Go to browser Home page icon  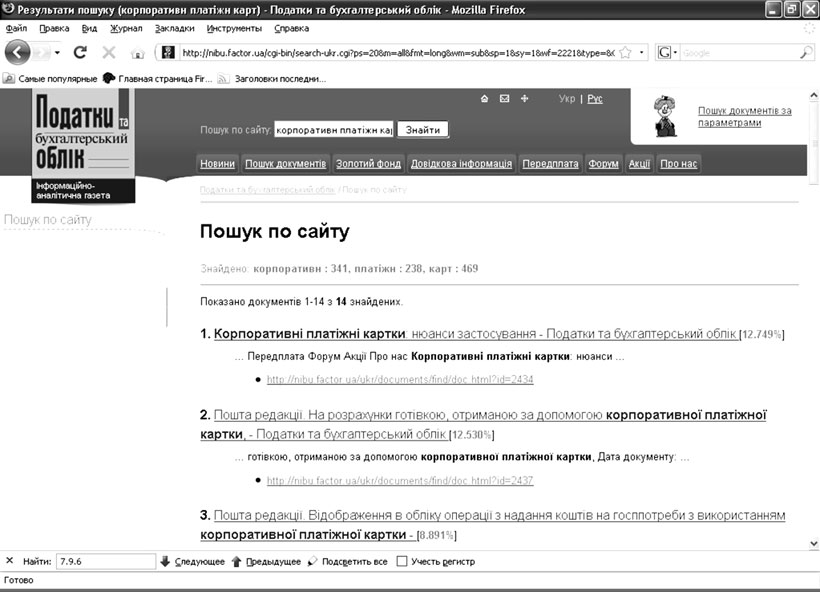138,52
